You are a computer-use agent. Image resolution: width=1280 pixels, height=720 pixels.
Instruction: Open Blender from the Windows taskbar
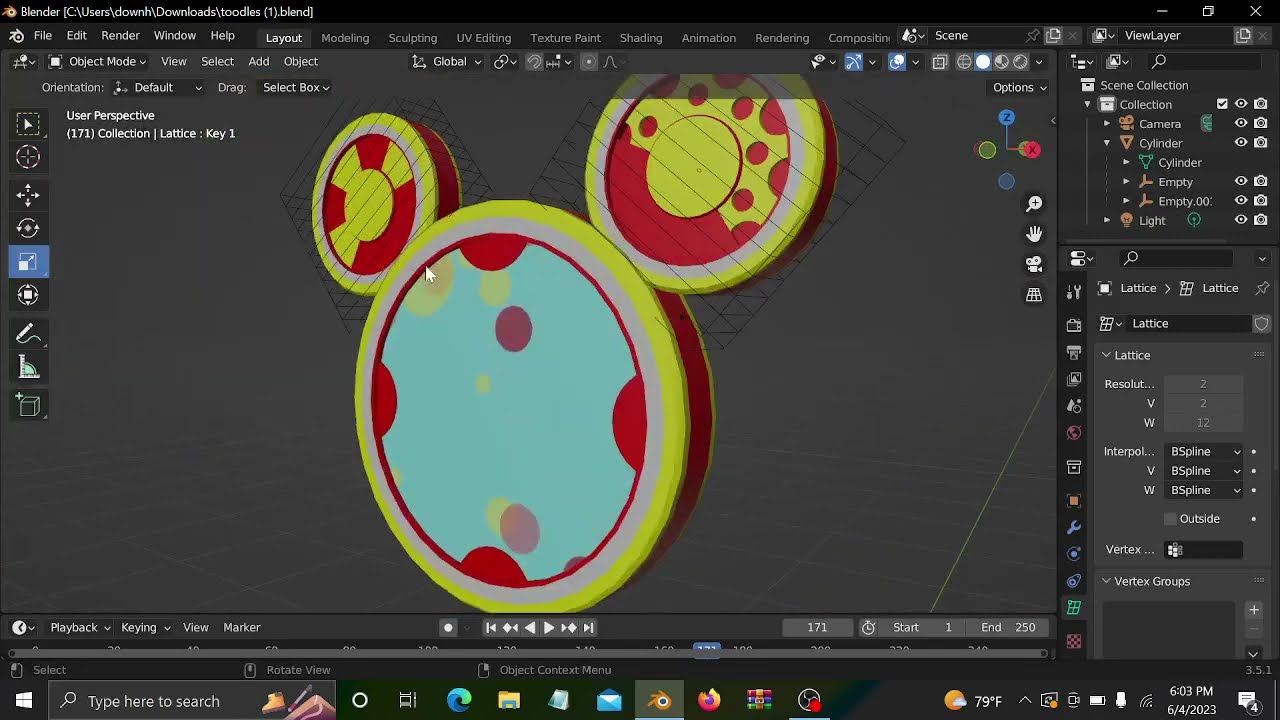659,700
